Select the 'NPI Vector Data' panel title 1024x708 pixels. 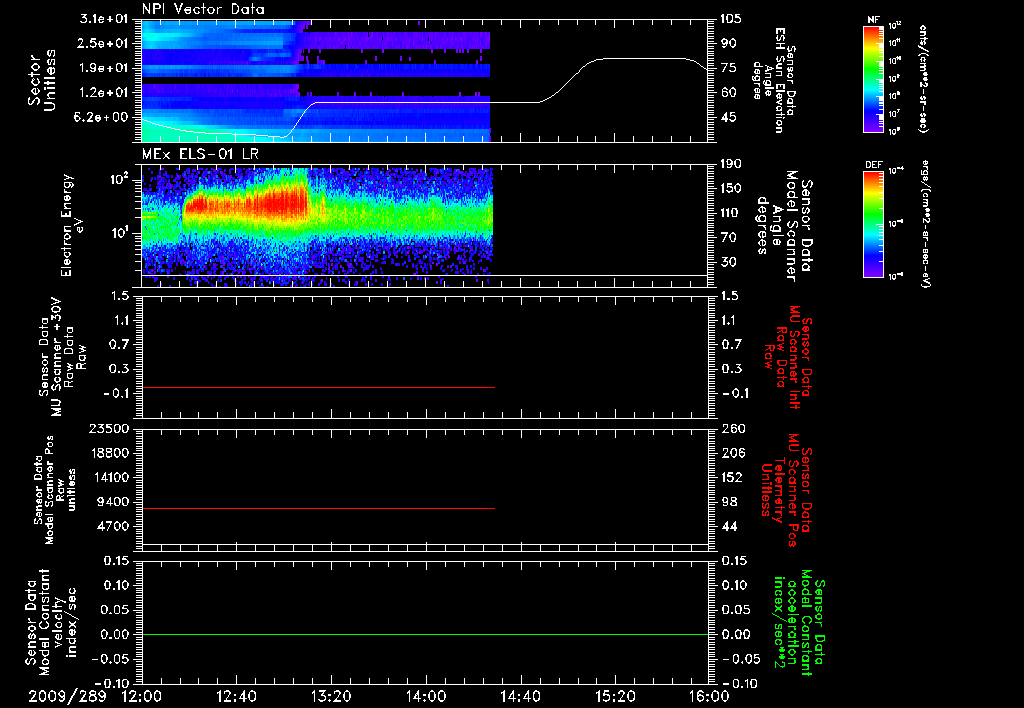[203, 9]
